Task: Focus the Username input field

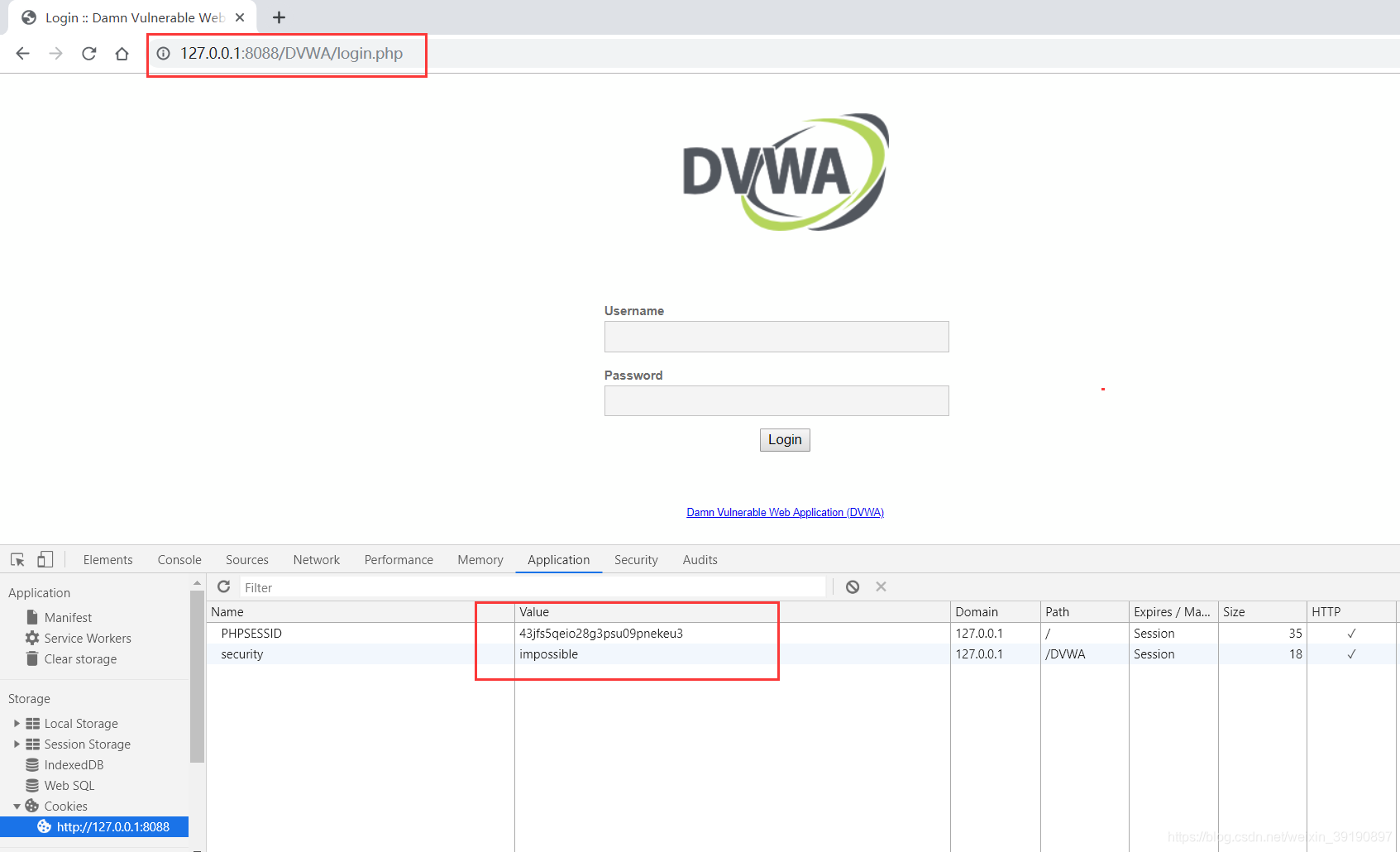Action: tap(776, 337)
